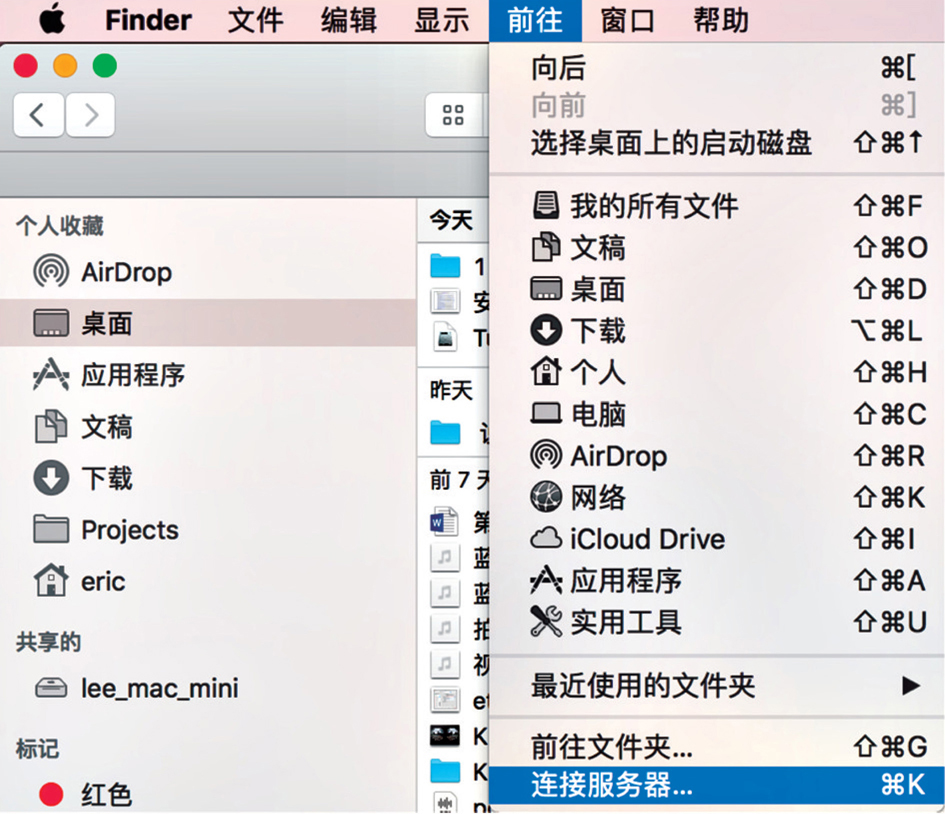Select 桌面 in the sidebar favorites
945x814 pixels.
pyautogui.click(x=106, y=323)
